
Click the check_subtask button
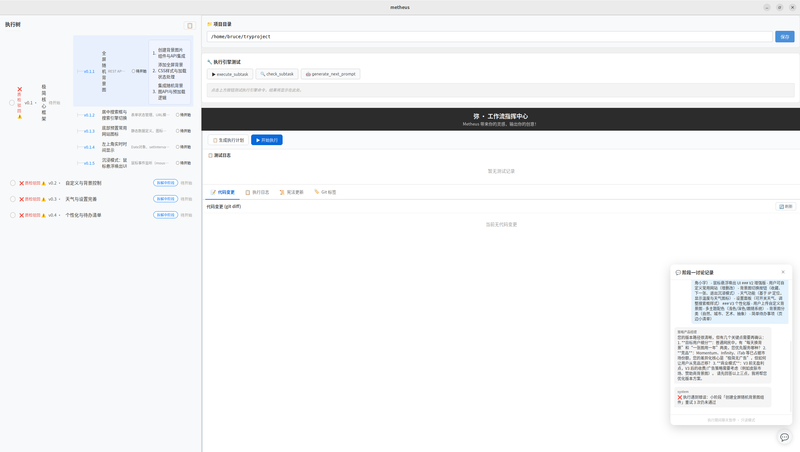pyautogui.click(x=277, y=74)
